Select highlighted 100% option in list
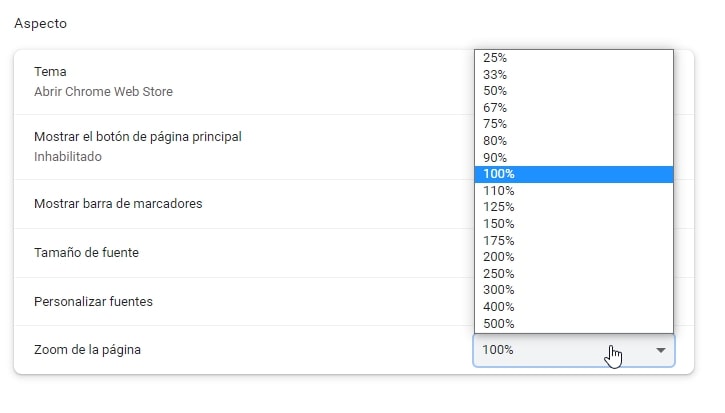The width and height of the screenshot is (725, 413). tap(574, 174)
